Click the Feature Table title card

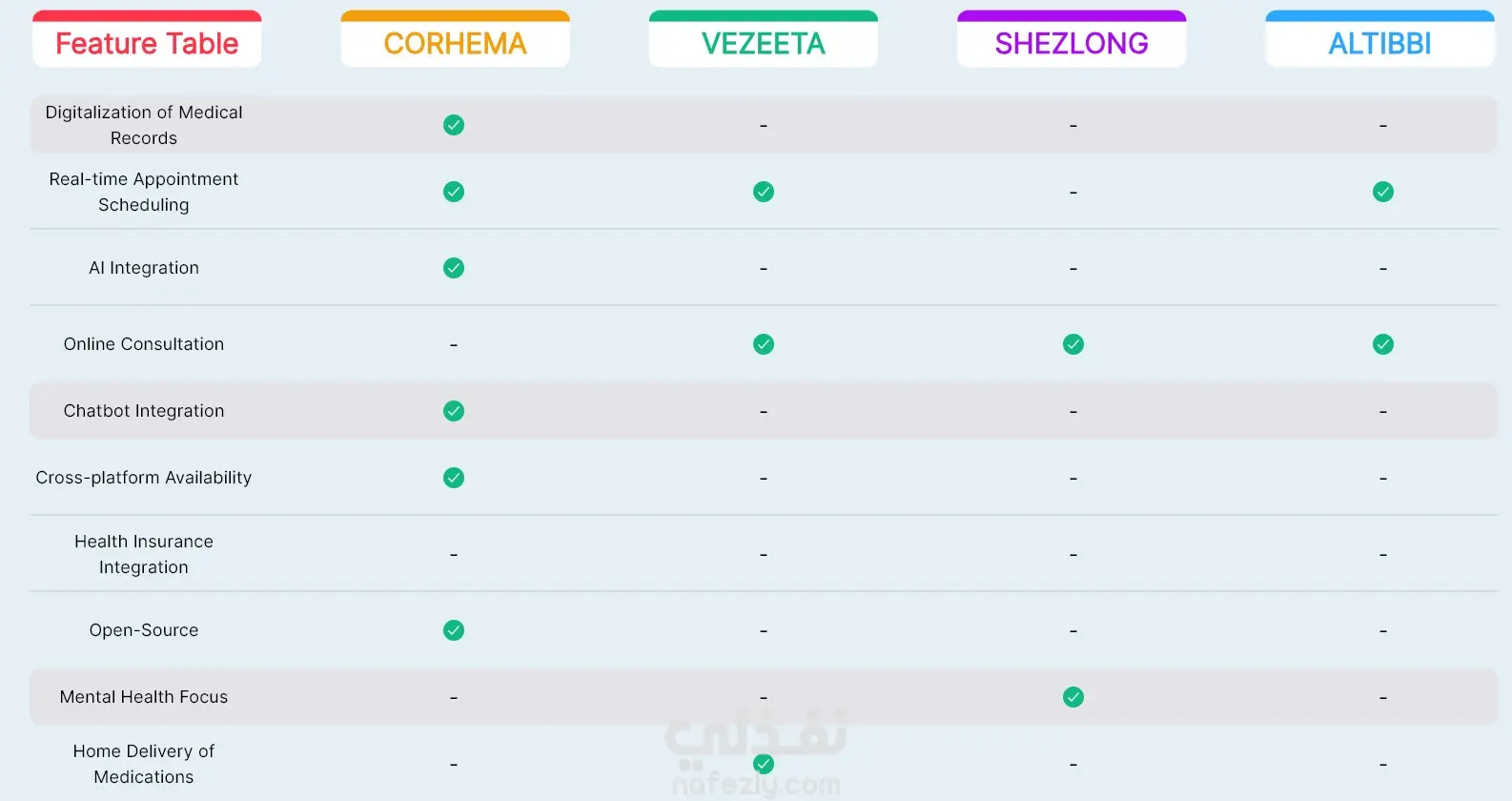coord(147,43)
